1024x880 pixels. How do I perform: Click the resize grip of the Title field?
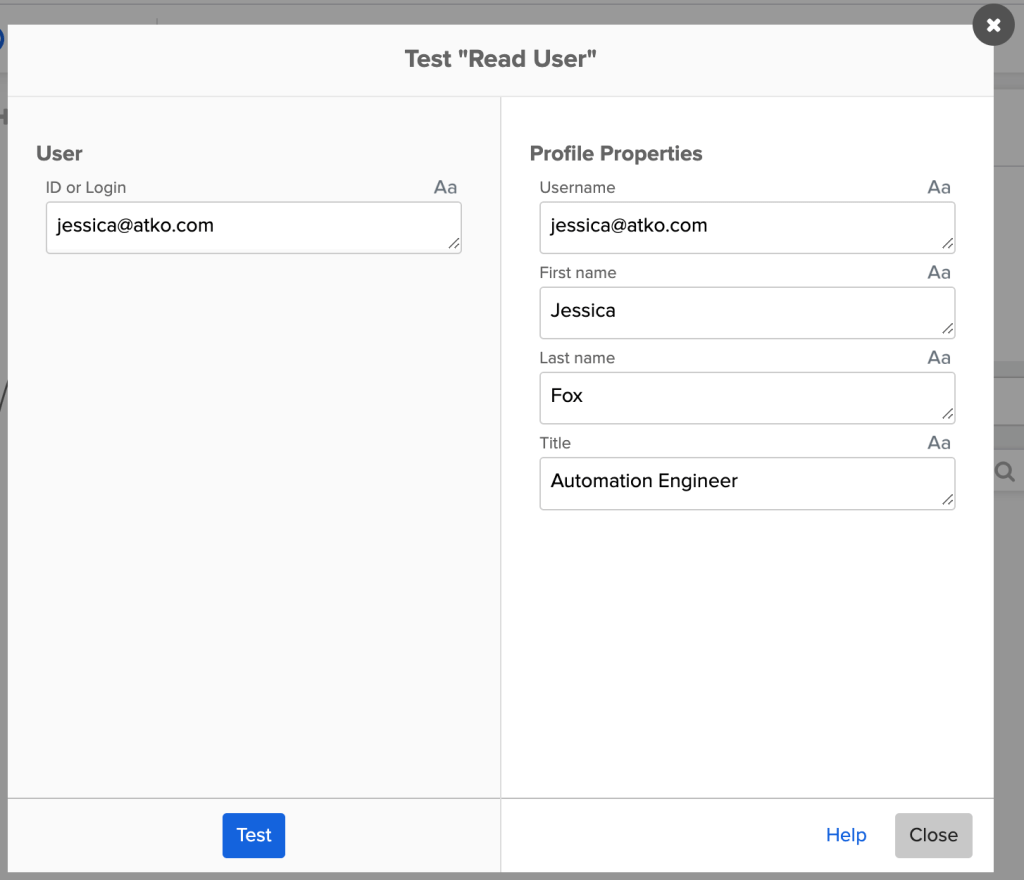click(x=948, y=499)
